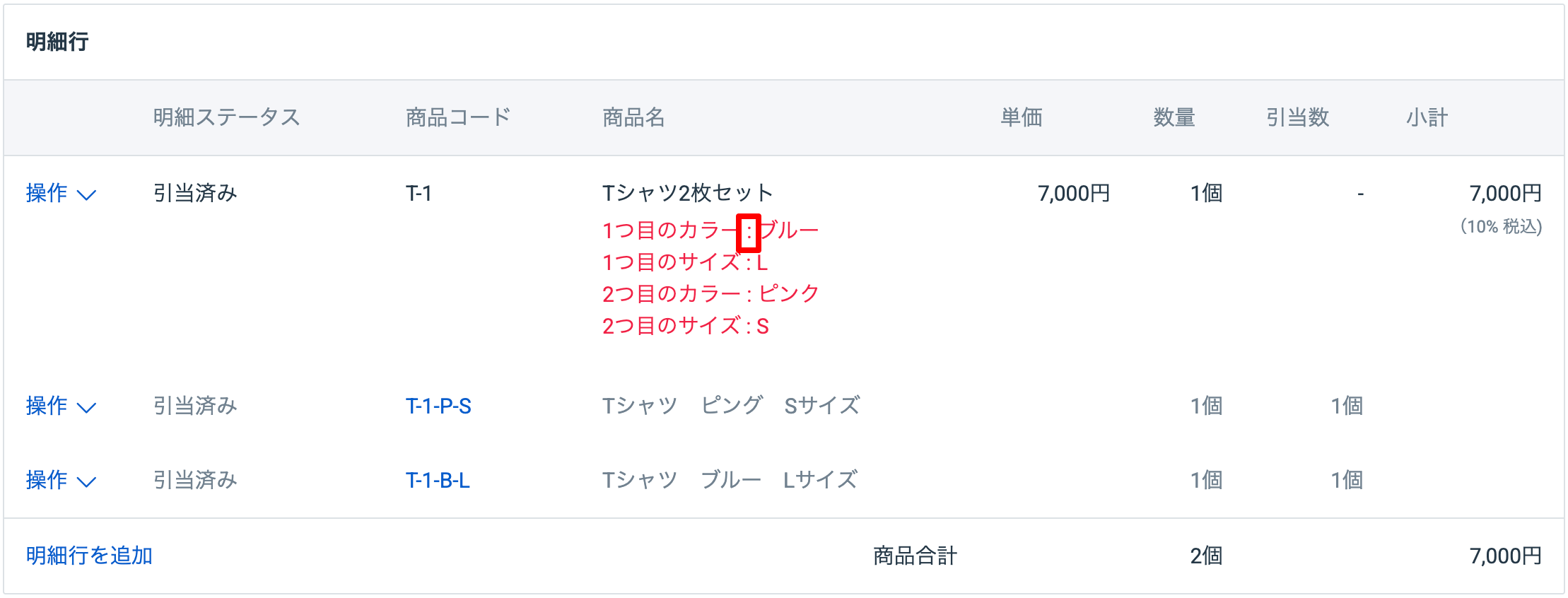Click the Tシャツ ブルー Lサイズ product name

tap(730, 480)
